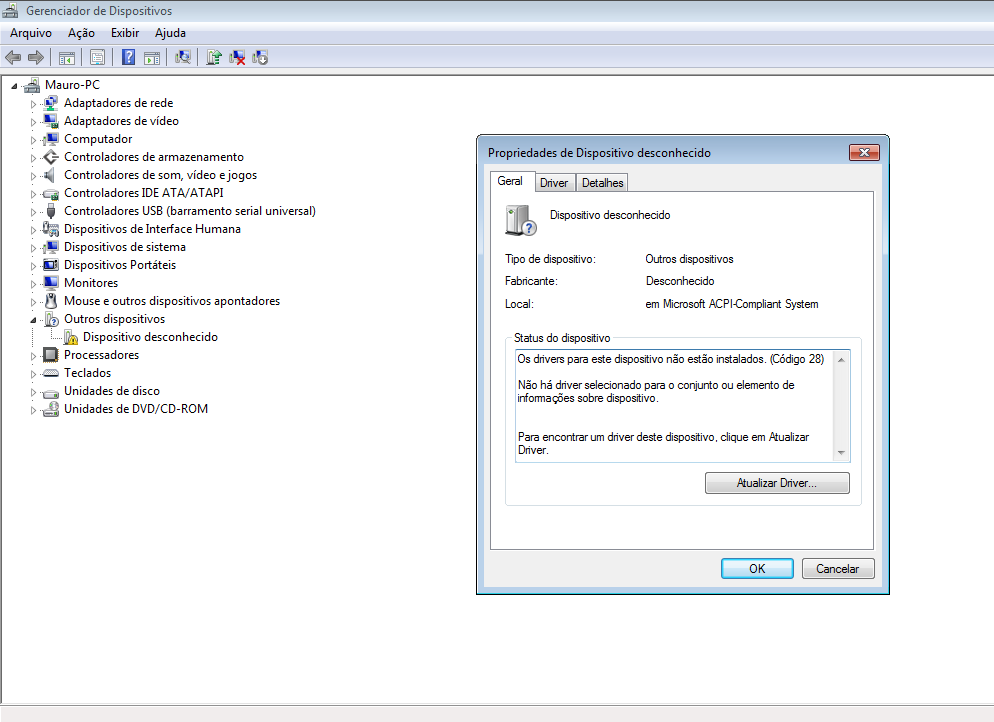Click the blue Help question mark icon
Viewport: 994px width, 722px height.
[x=128, y=58]
